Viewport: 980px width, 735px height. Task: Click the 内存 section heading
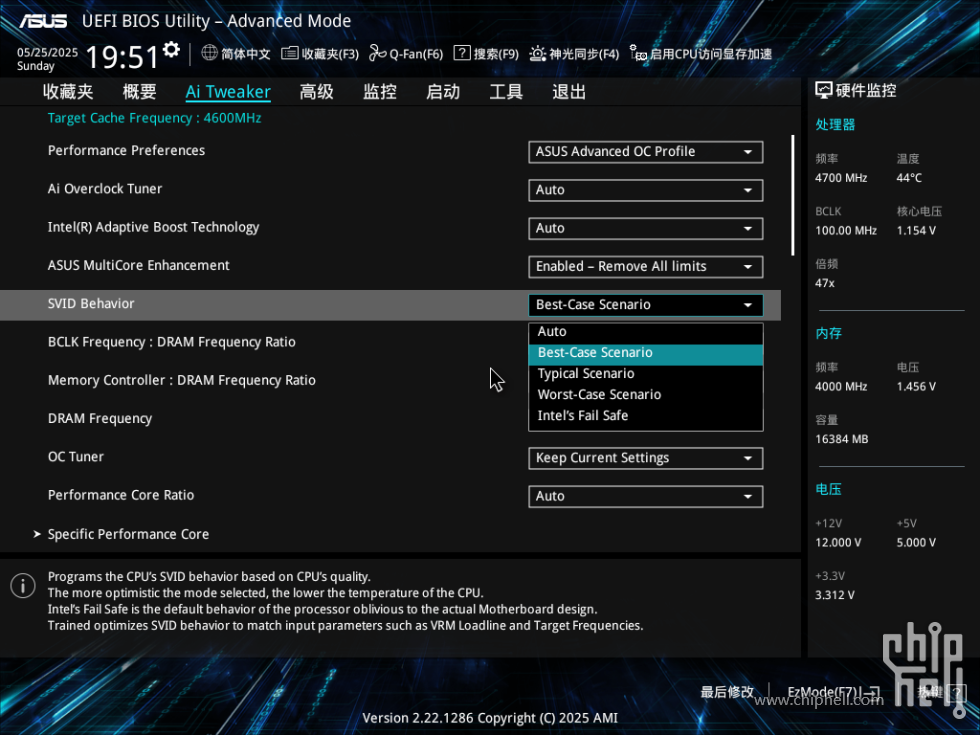(x=829, y=333)
